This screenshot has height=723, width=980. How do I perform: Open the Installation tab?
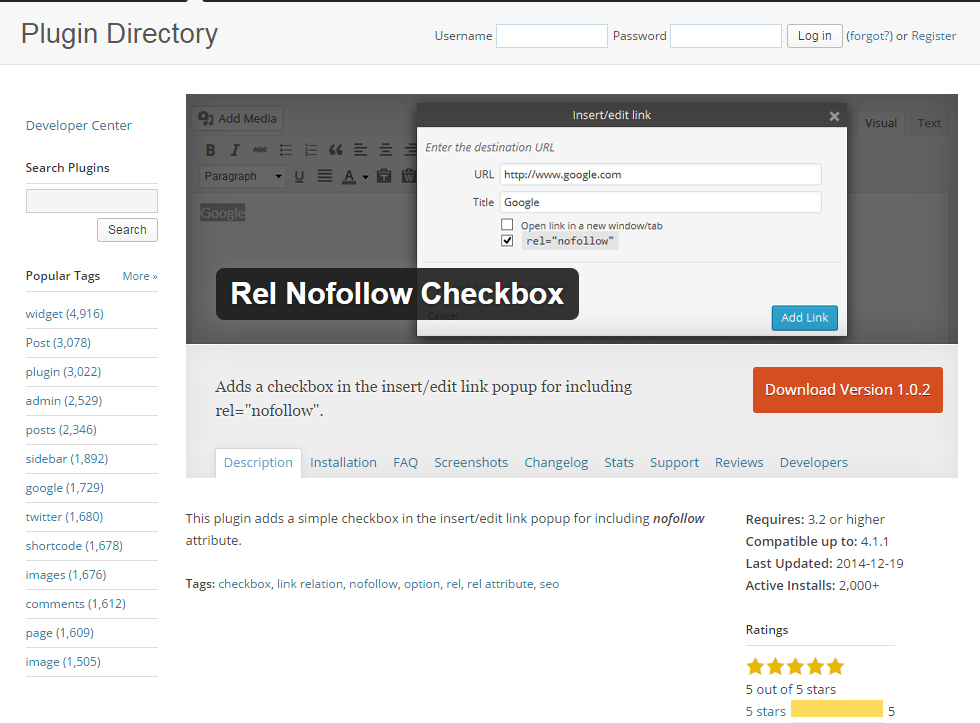coord(343,462)
